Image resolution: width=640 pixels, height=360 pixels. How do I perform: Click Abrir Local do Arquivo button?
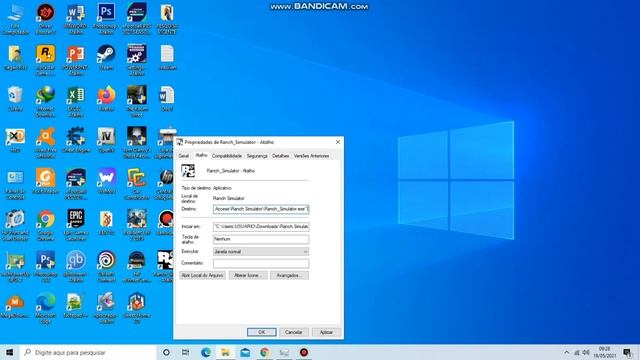point(202,276)
